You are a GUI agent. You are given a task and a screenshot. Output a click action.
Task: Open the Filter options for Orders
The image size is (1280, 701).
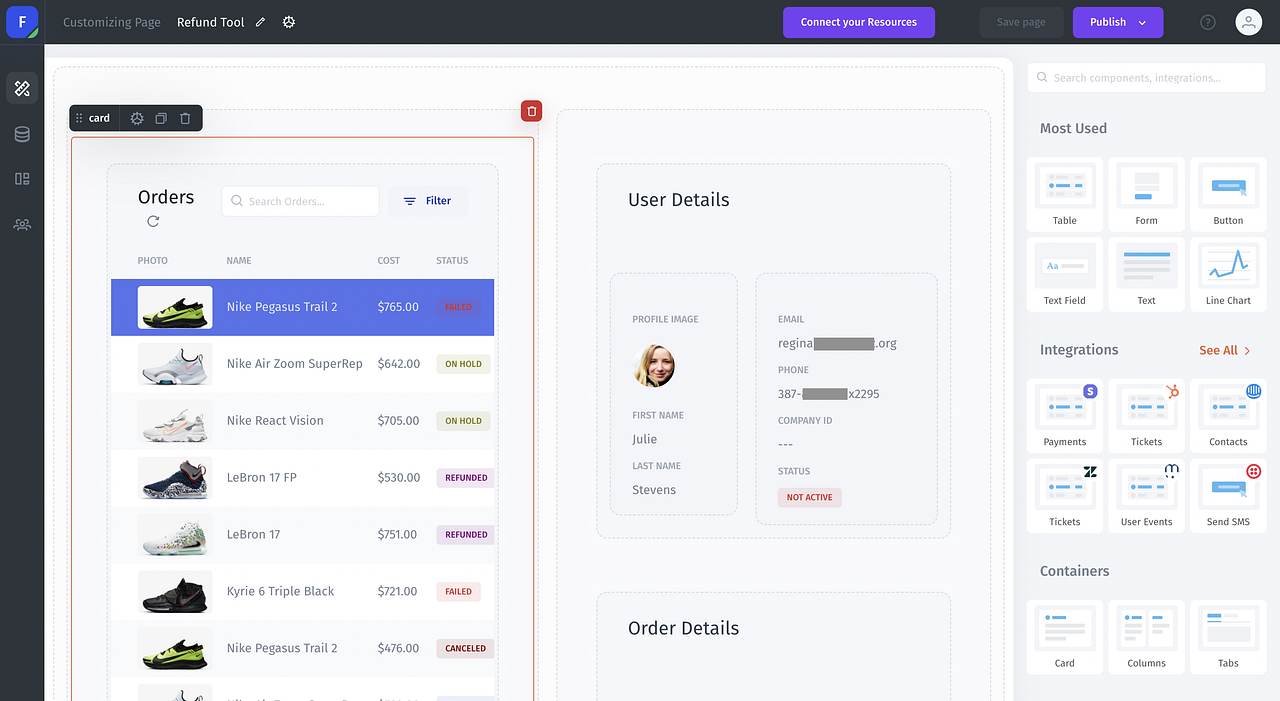(428, 200)
